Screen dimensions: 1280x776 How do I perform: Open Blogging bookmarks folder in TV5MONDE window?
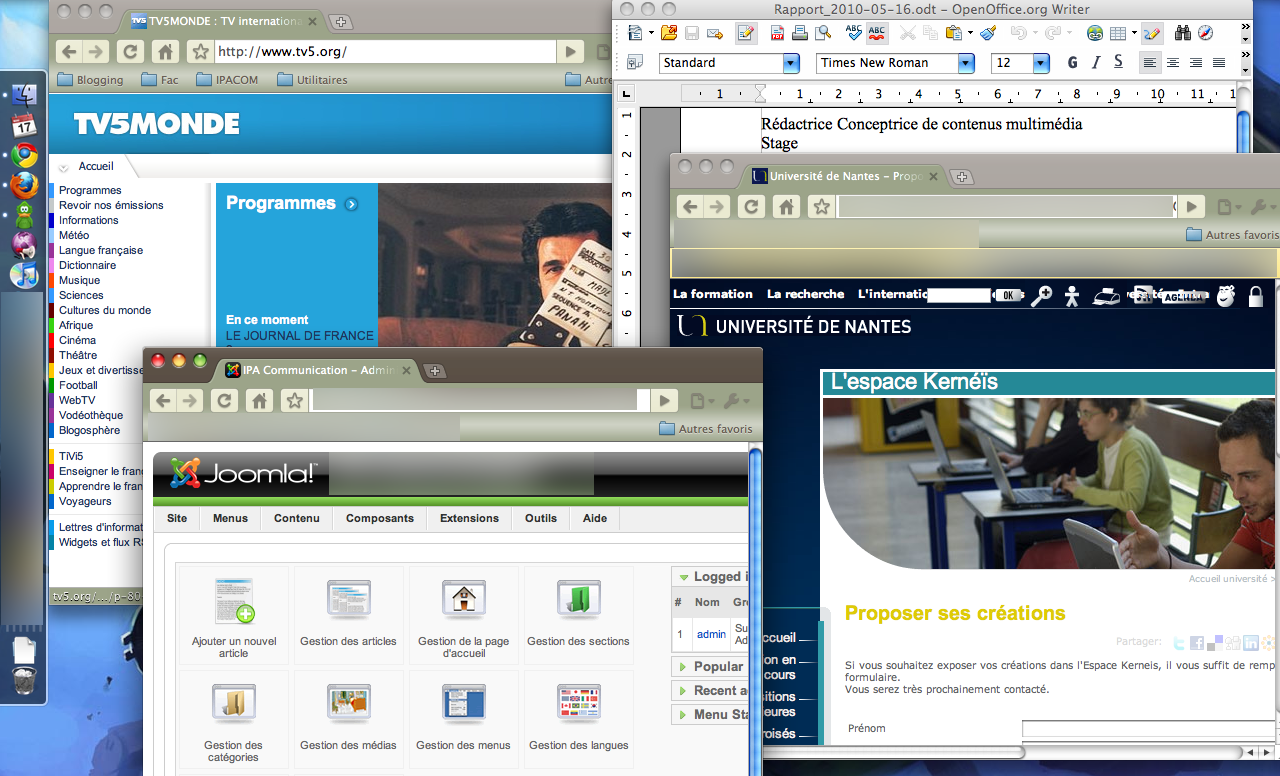tap(91, 80)
